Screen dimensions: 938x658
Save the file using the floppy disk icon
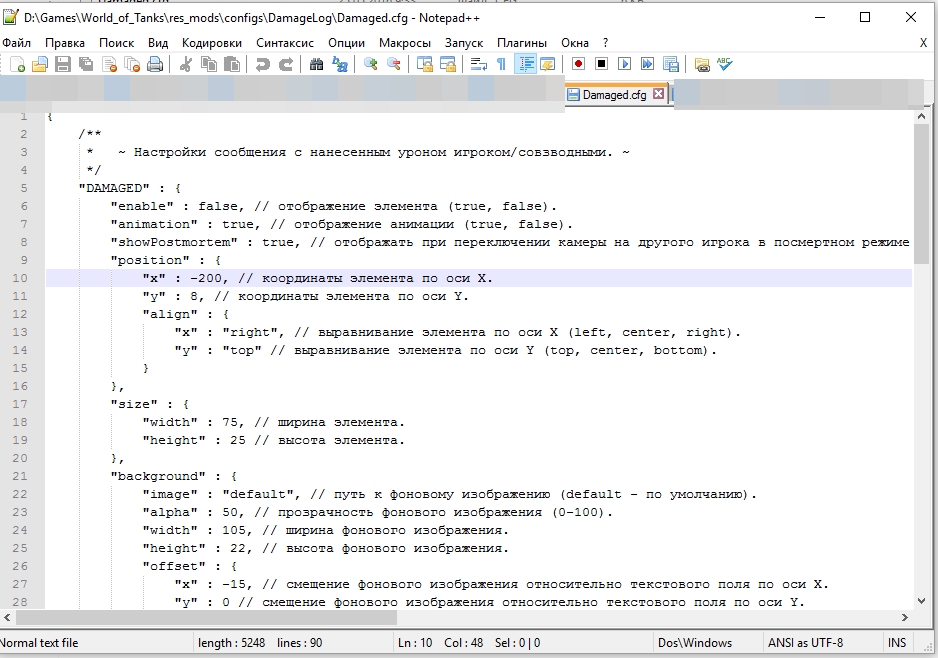(x=63, y=64)
